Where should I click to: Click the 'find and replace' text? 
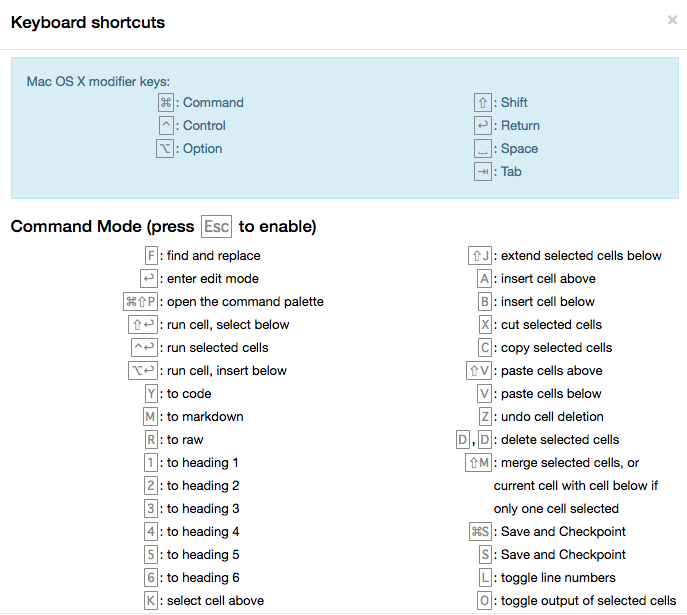pos(213,255)
